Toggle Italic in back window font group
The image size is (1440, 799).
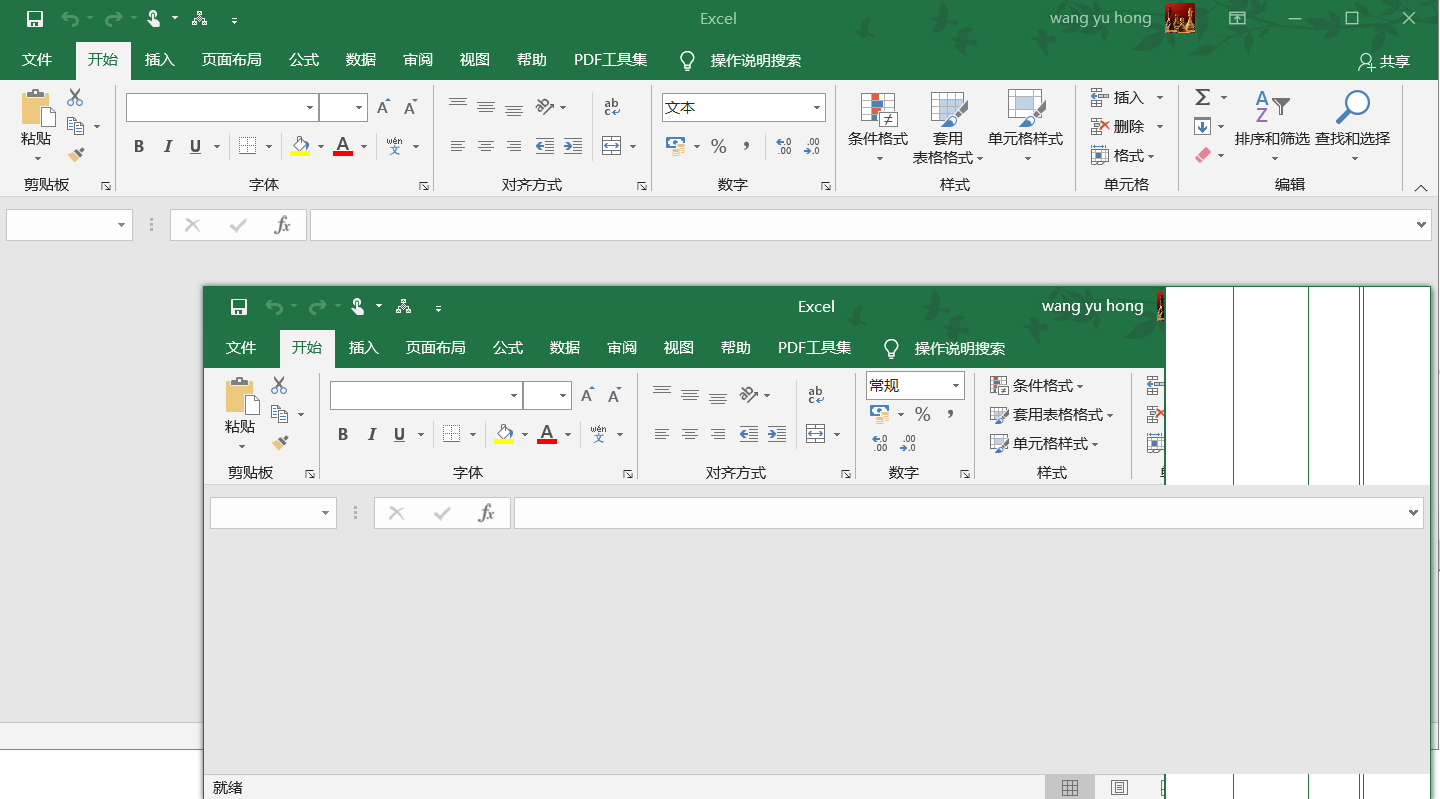pyautogui.click(x=168, y=146)
